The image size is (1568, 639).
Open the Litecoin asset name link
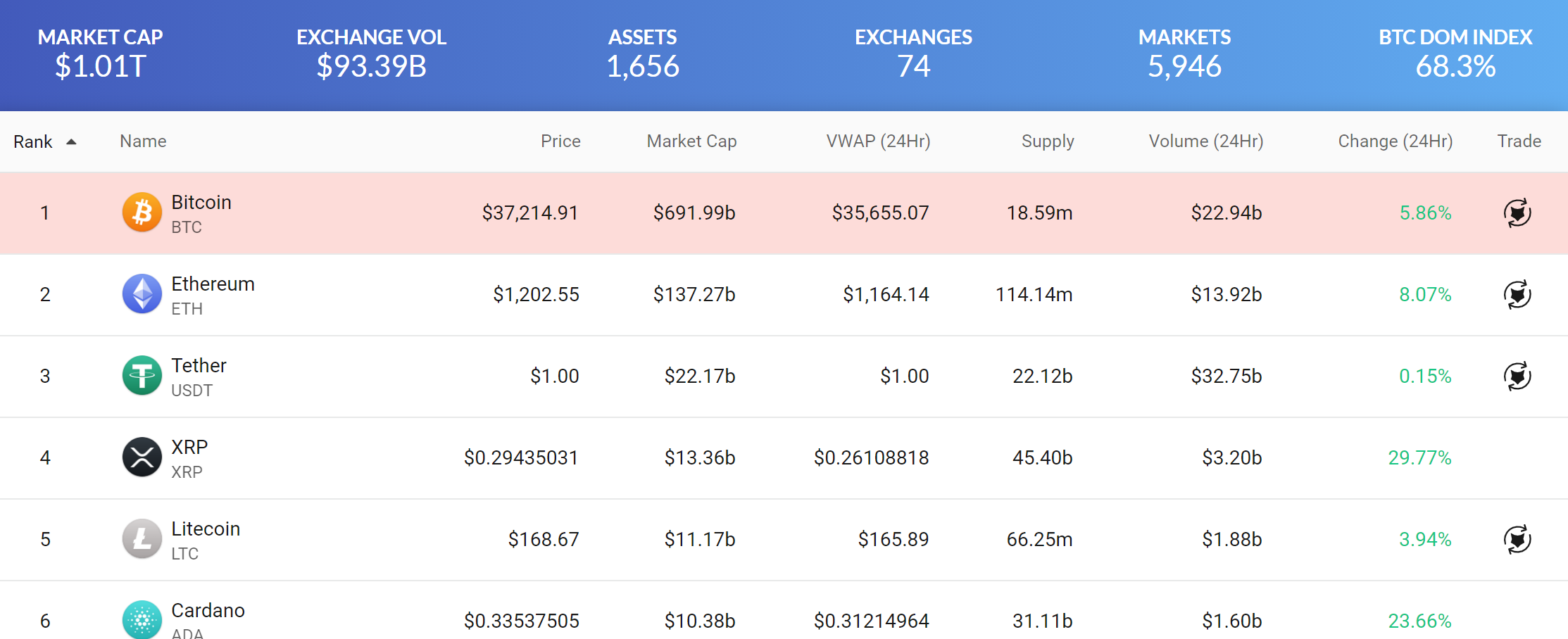point(206,529)
